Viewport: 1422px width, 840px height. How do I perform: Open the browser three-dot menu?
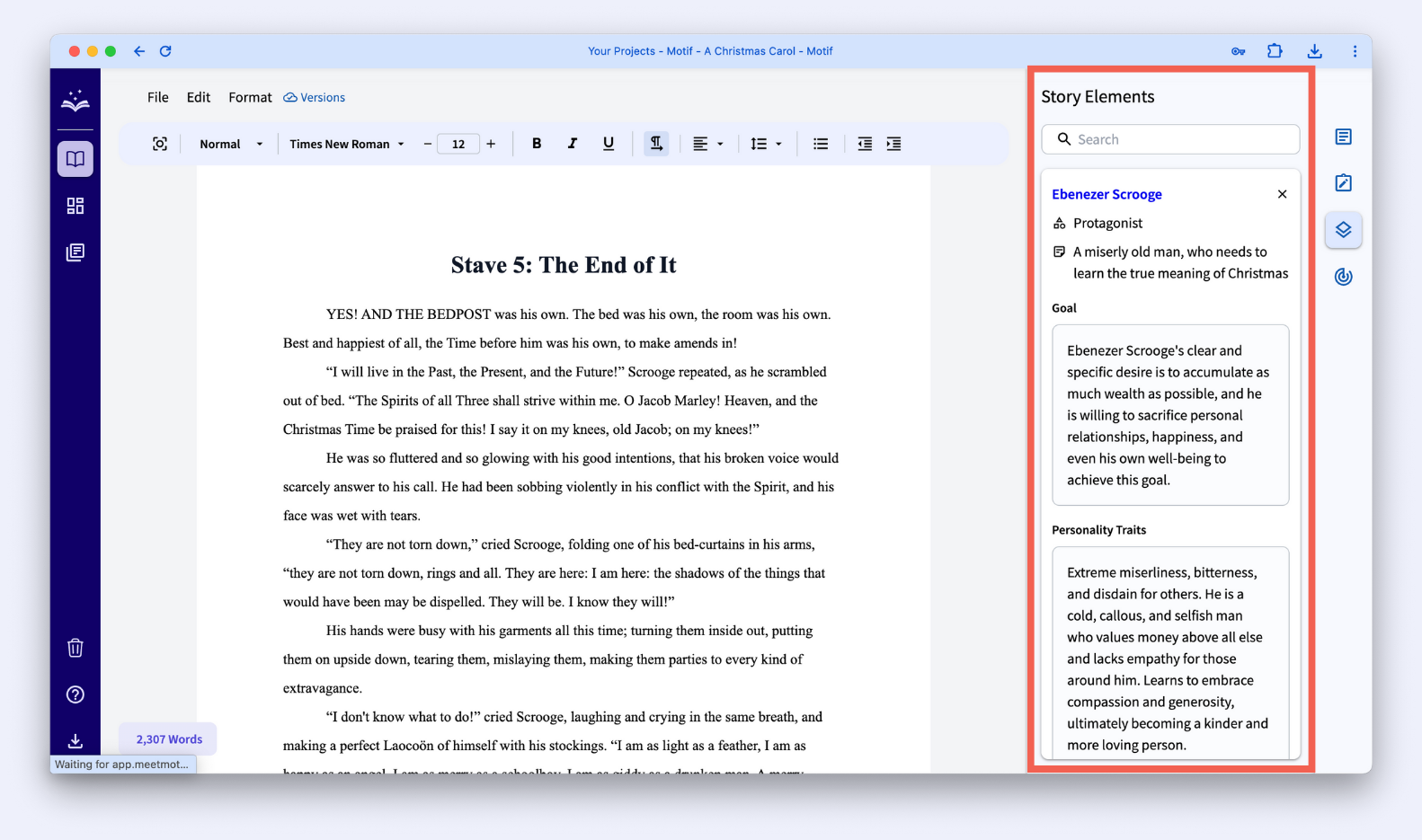point(1355,51)
